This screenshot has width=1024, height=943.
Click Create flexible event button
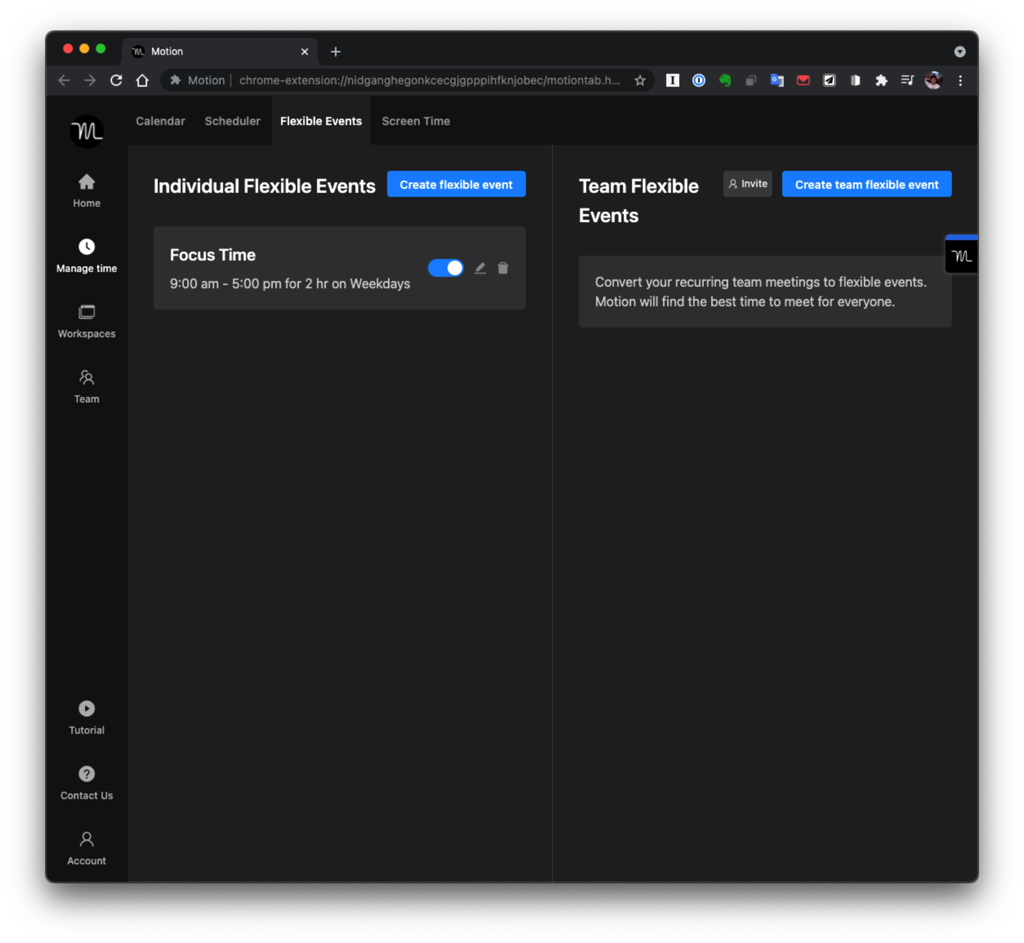(x=456, y=185)
